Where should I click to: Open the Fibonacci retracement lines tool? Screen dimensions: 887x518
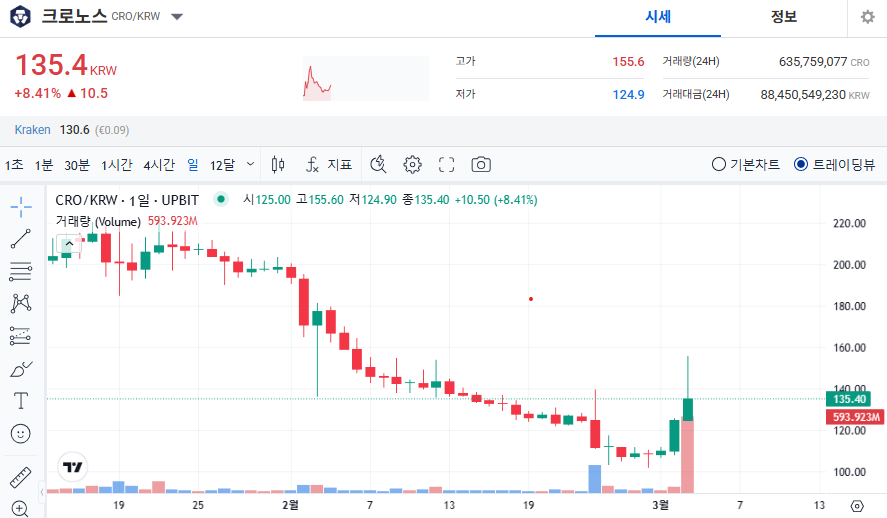click(x=21, y=271)
